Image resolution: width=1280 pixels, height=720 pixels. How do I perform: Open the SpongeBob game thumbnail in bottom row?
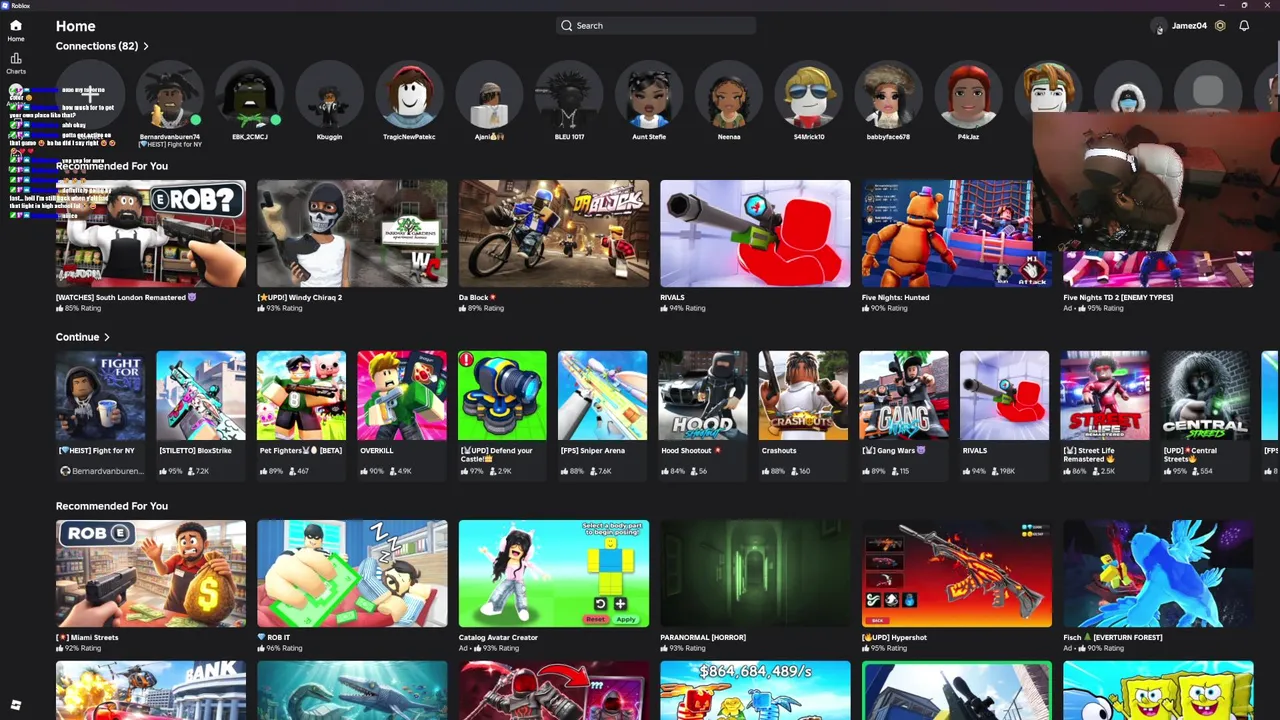click(1158, 690)
